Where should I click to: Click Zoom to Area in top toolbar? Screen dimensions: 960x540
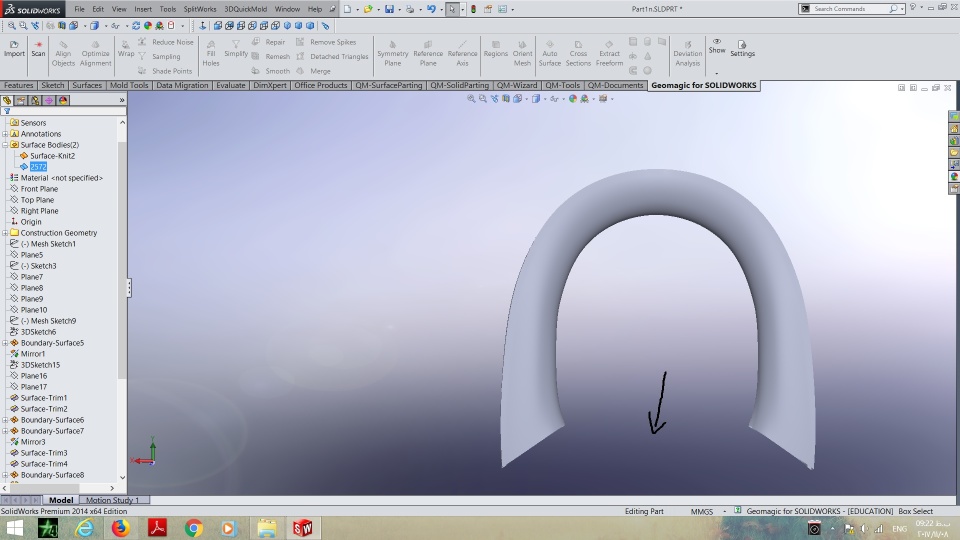click(x=23, y=26)
